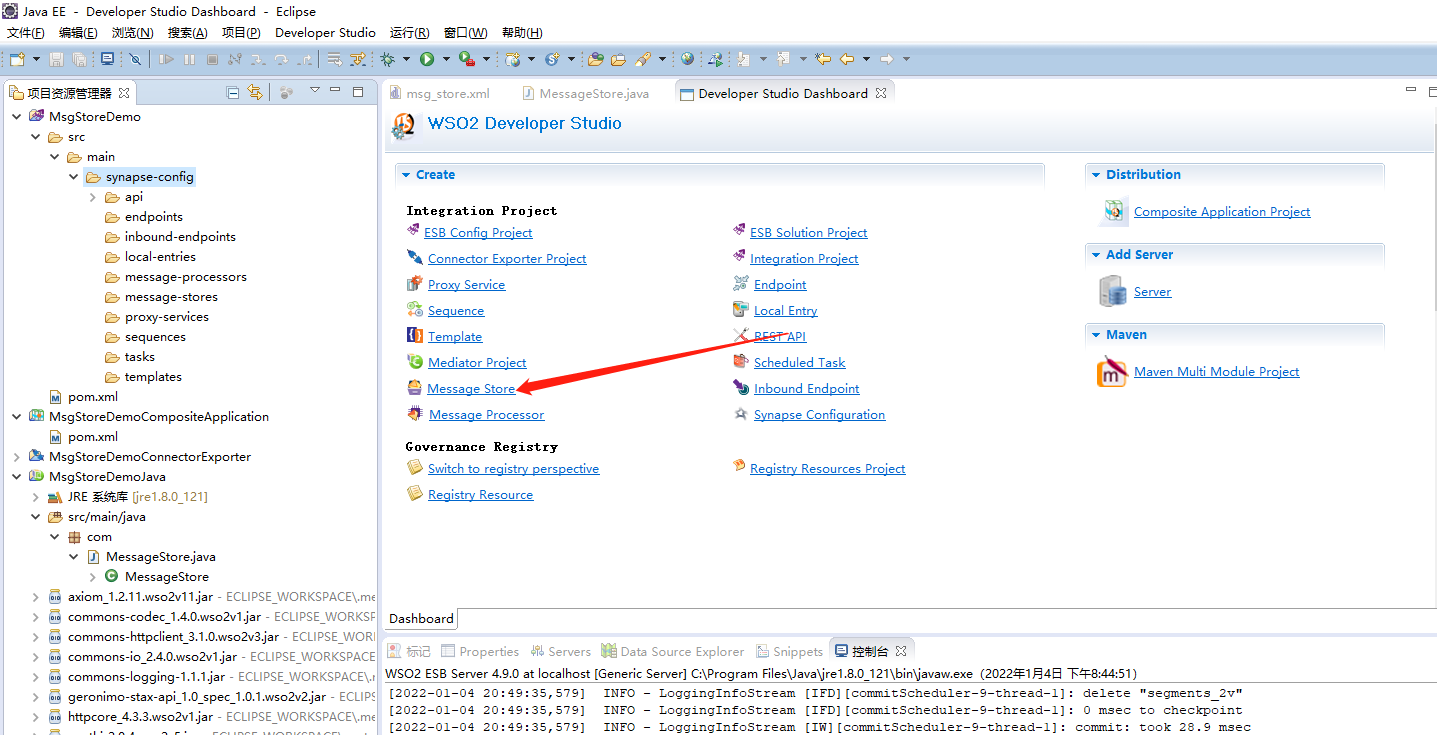1437x735 pixels.
Task: Open the New wizard dropdown arrow
Action: (35, 59)
